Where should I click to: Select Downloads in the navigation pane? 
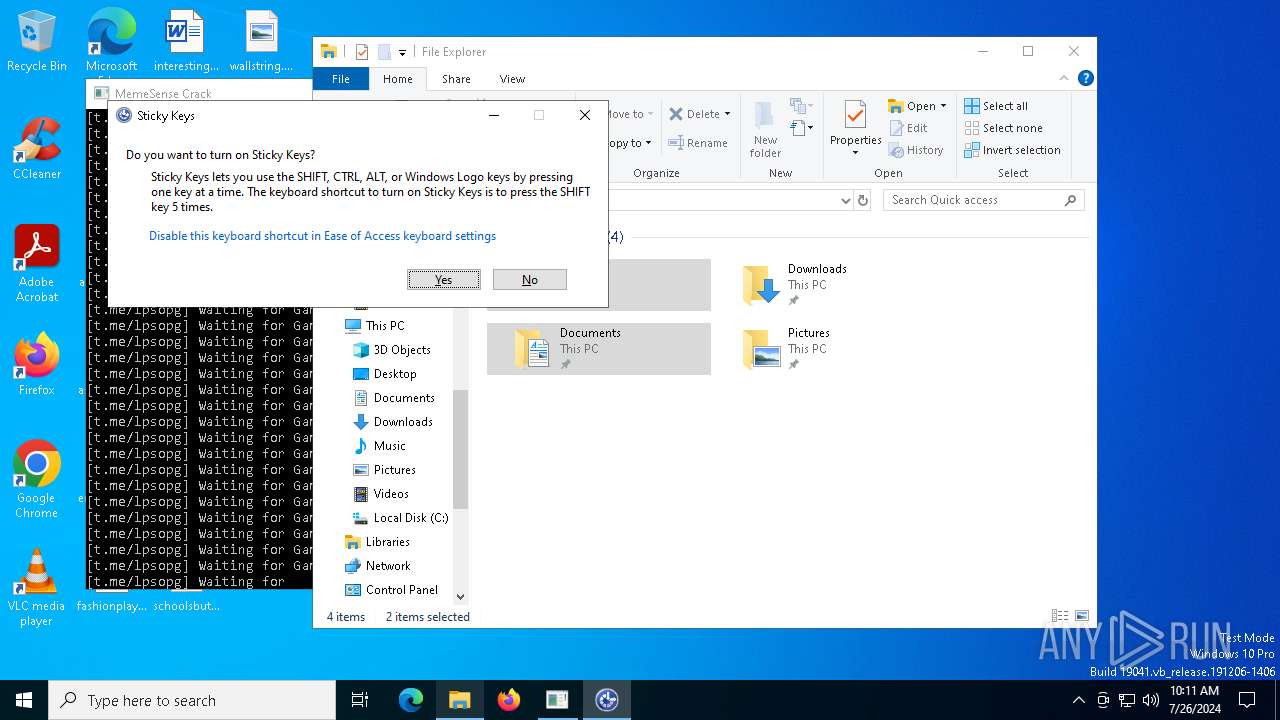(x=403, y=422)
